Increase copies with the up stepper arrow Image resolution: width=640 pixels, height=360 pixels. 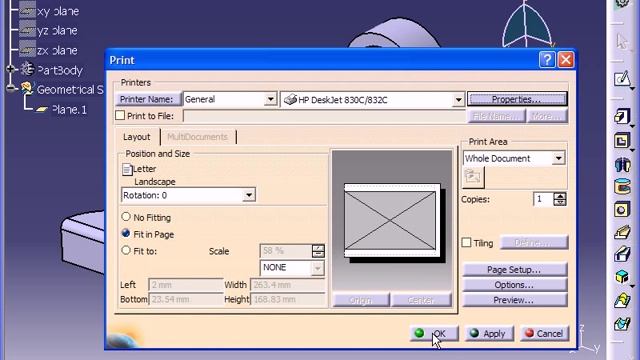pyautogui.click(x=560, y=196)
